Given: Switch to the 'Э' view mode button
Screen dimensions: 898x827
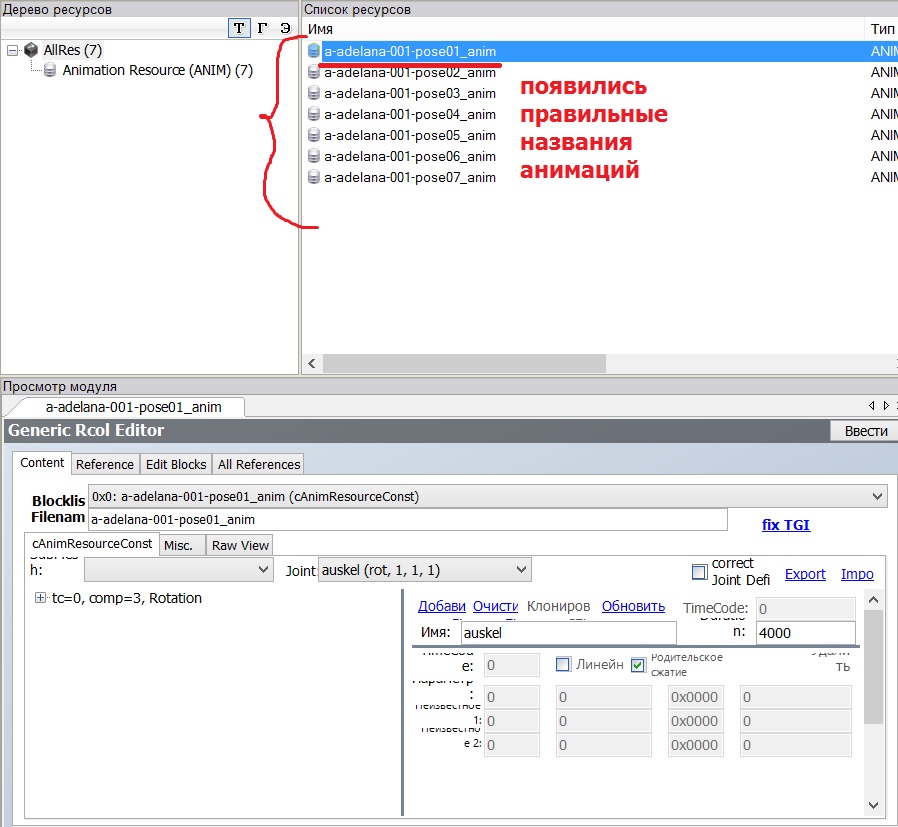Looking at the screenshot, I should coord(285,28).
